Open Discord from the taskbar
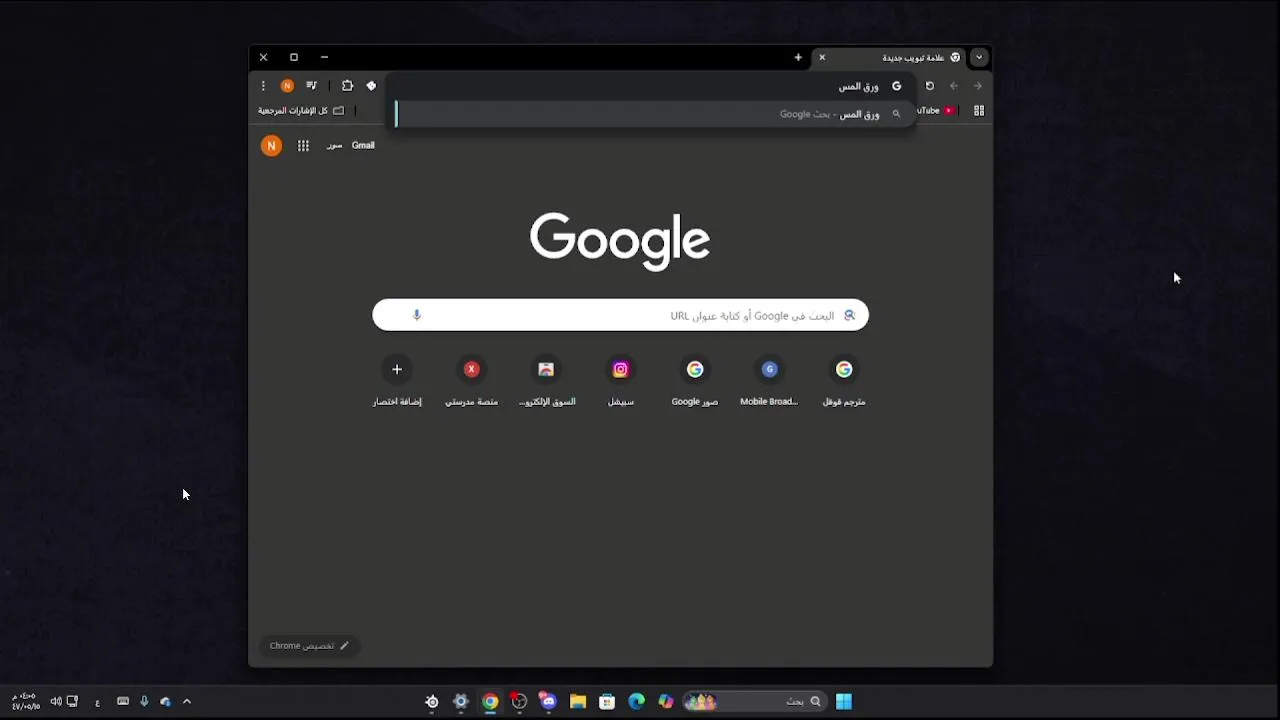This screenshot has height=720, width=1280. tap(548, 701)
